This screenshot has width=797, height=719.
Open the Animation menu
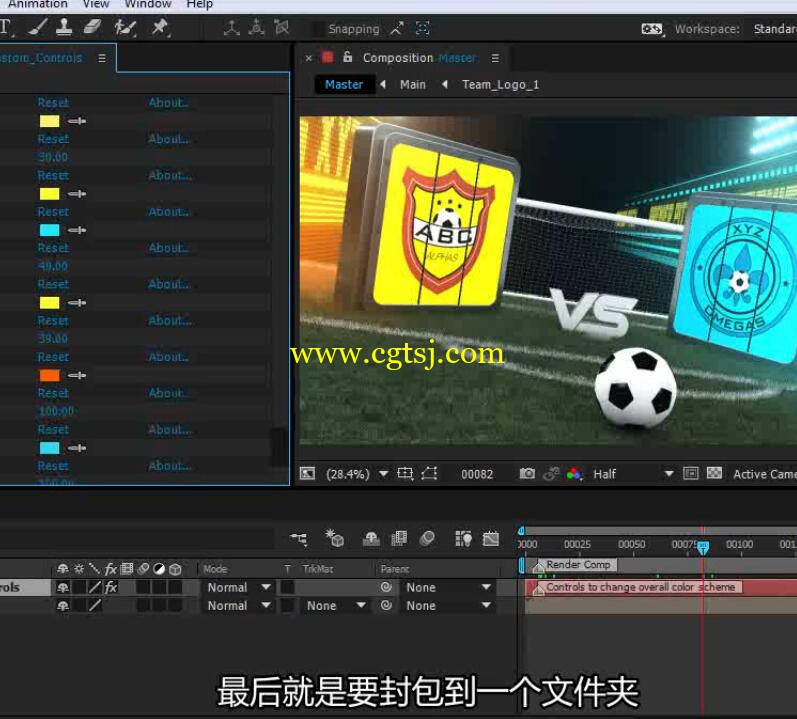[x=38, y=5]
